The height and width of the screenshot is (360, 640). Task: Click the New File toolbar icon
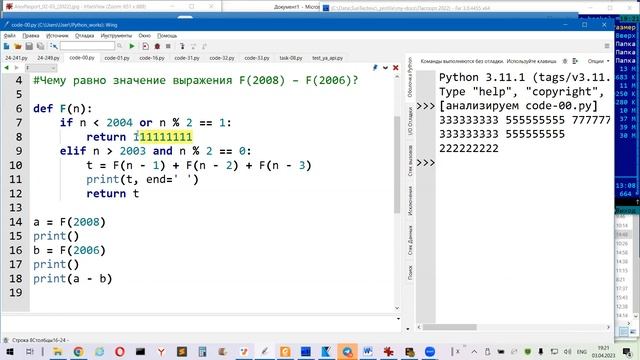coord(7,47)
